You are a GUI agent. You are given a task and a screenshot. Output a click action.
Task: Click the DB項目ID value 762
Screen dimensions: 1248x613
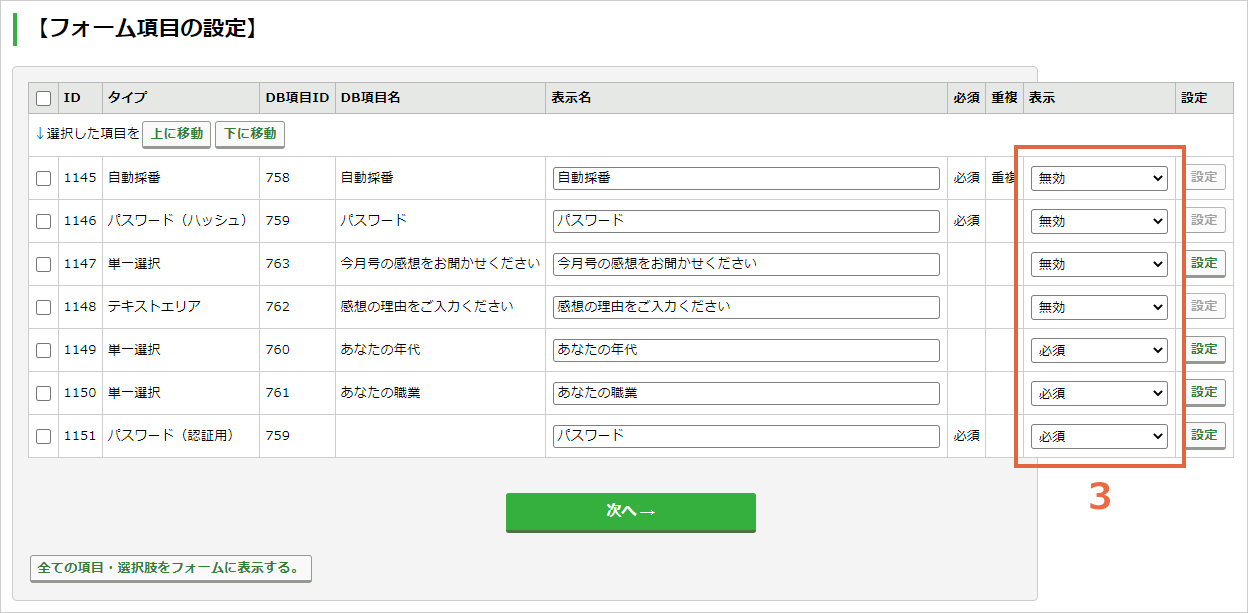[278, 307]
